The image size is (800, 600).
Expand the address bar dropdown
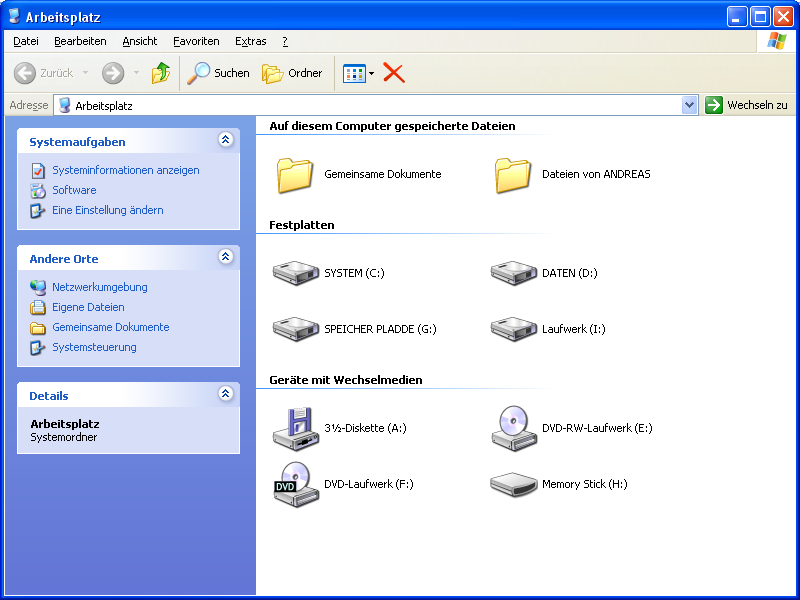coord(689,105)
